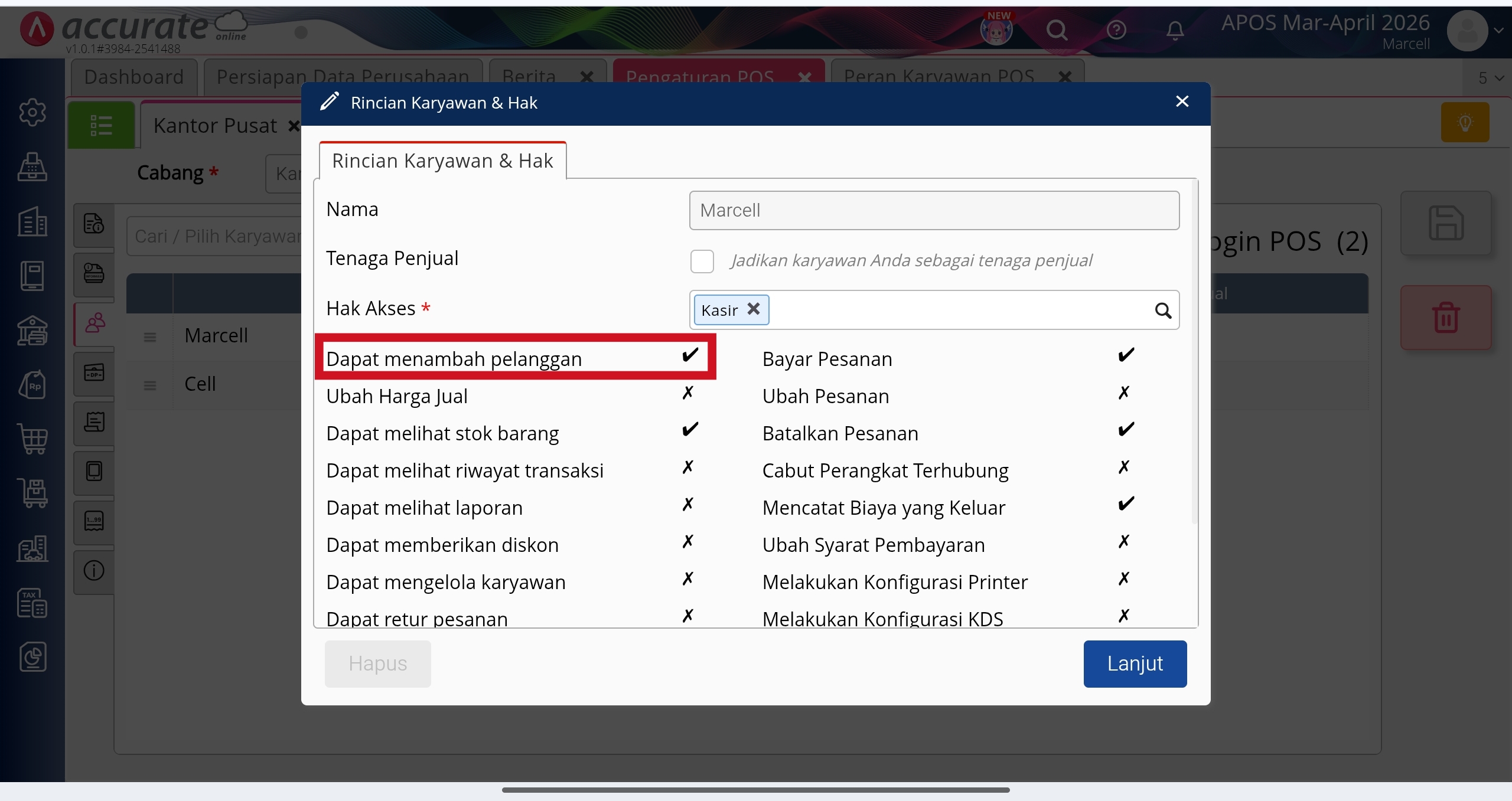Screen dimensions: 1512x801
Task: Remove the Kasir tag from Hak Akses
Action: (x=754, y=309)
